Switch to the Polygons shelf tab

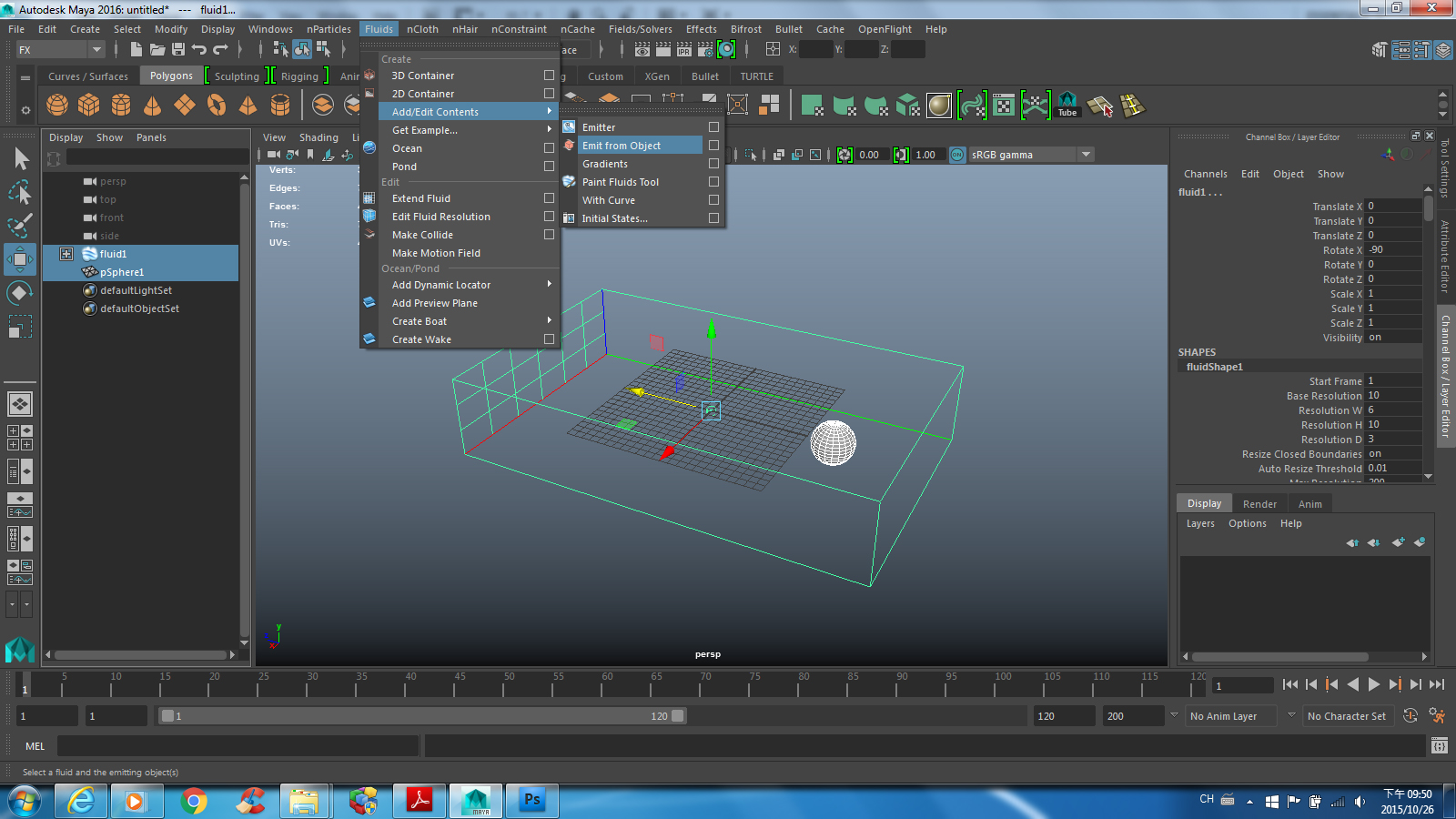tap(171, 76)
